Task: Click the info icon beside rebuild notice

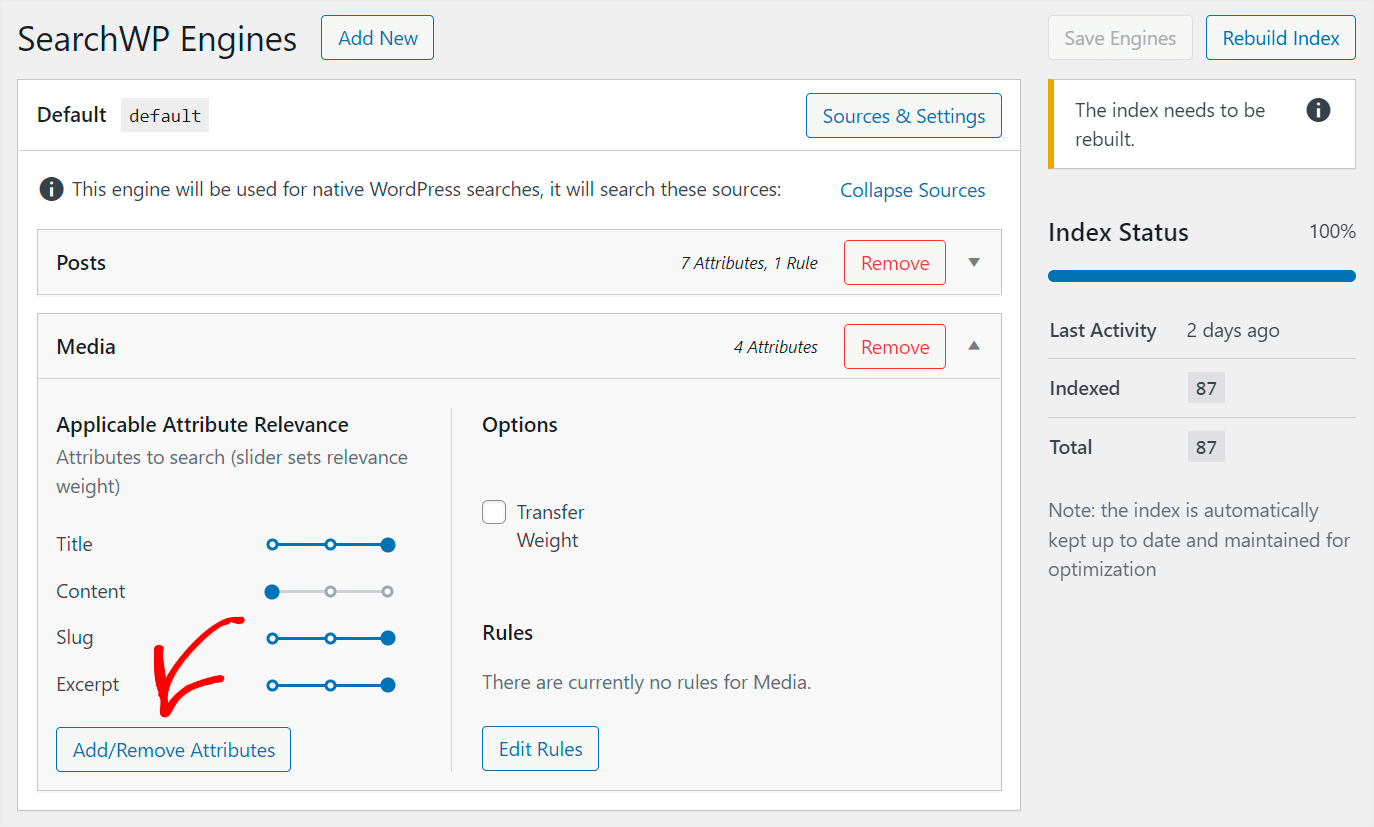Action: click(x=1318, y=110)
